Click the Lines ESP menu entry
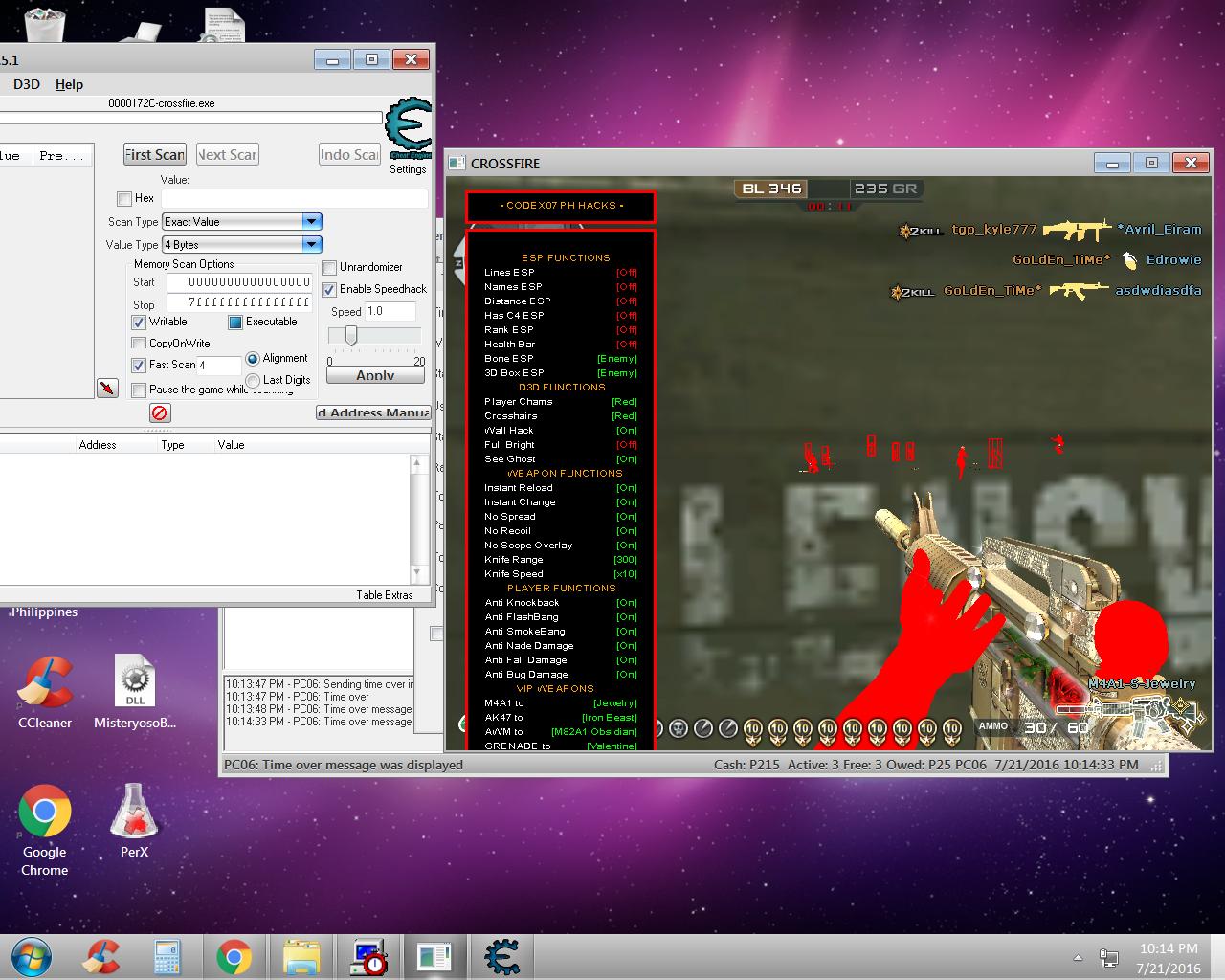This screenshot has width=1225, height=980. coord(561,273)
